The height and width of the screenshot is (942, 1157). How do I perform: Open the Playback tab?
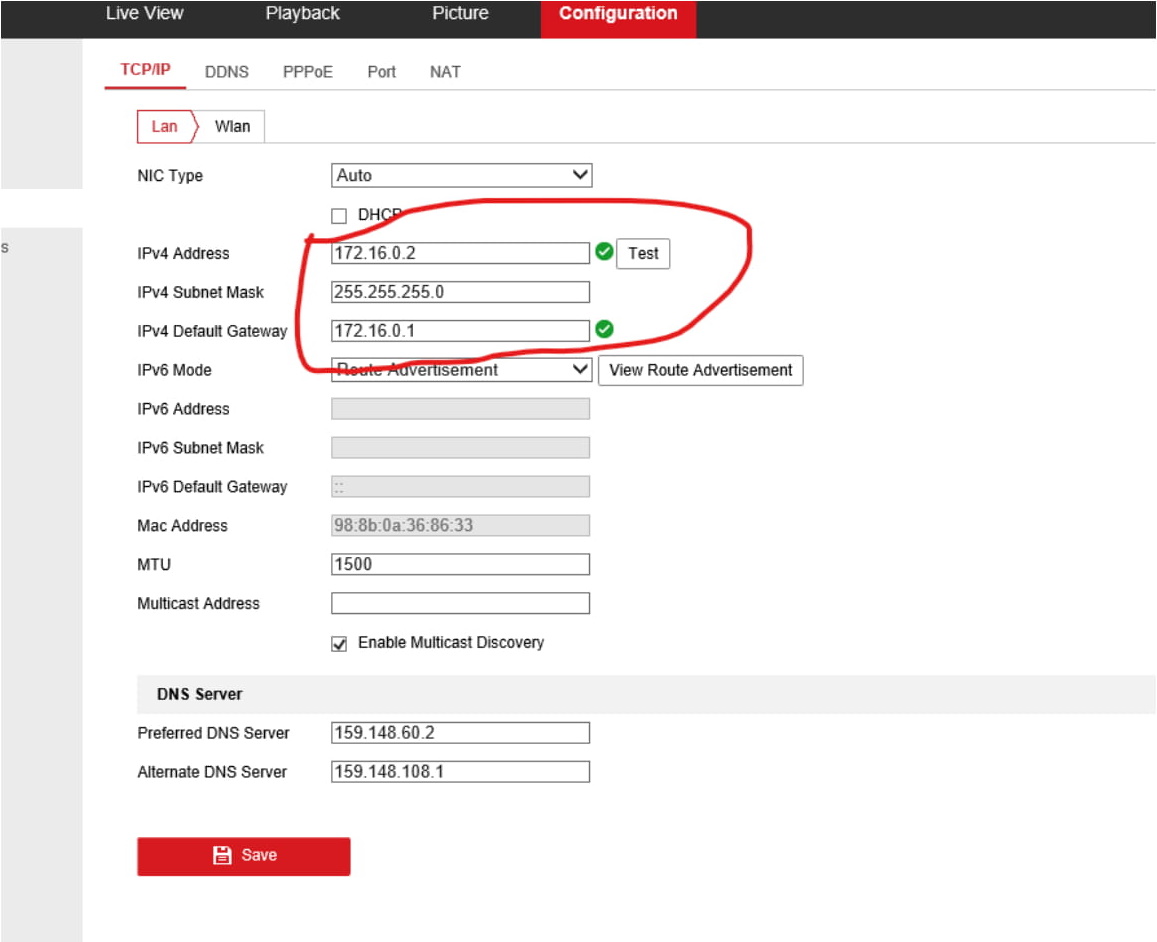point(302,14)
